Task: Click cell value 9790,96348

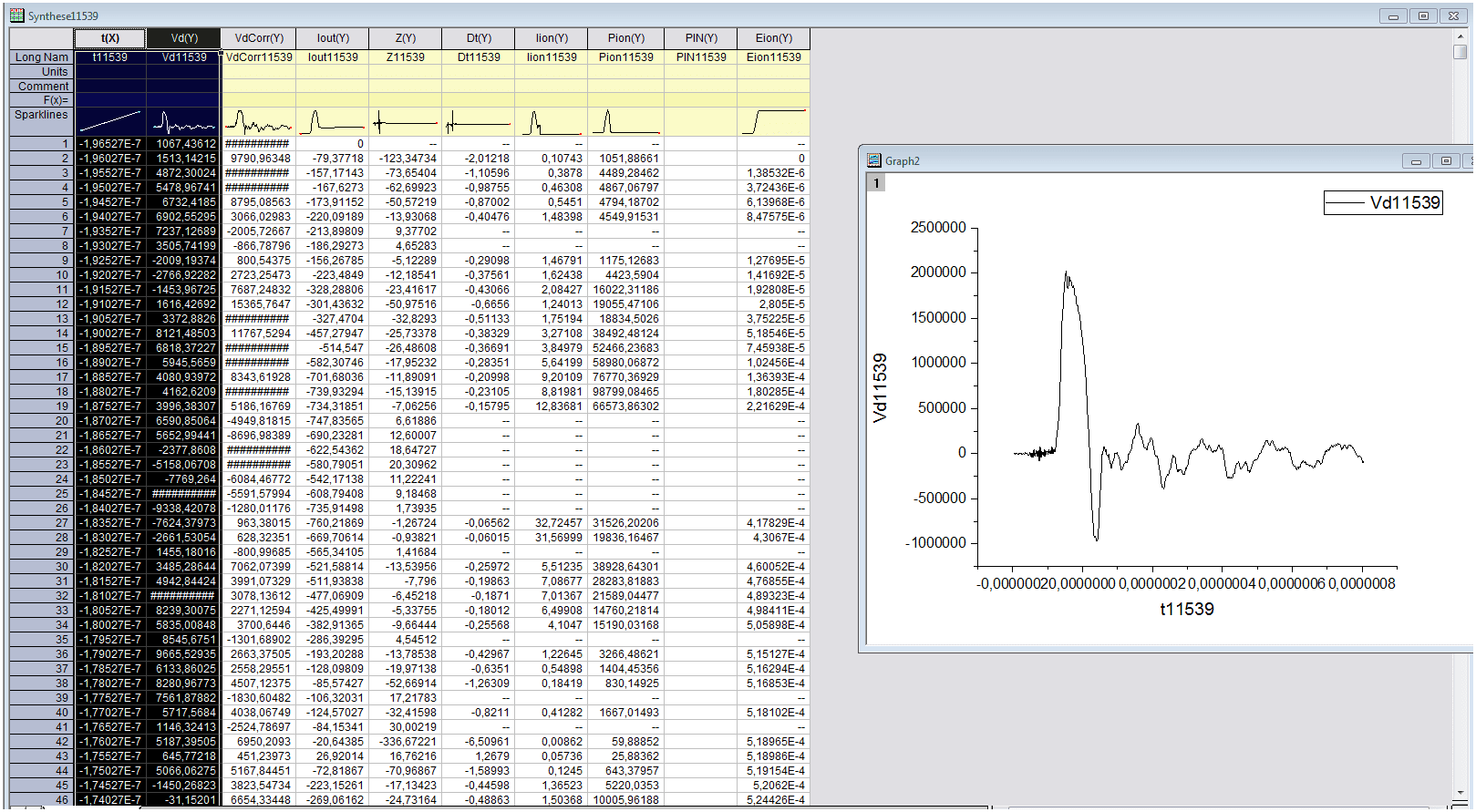Action: 259,159
